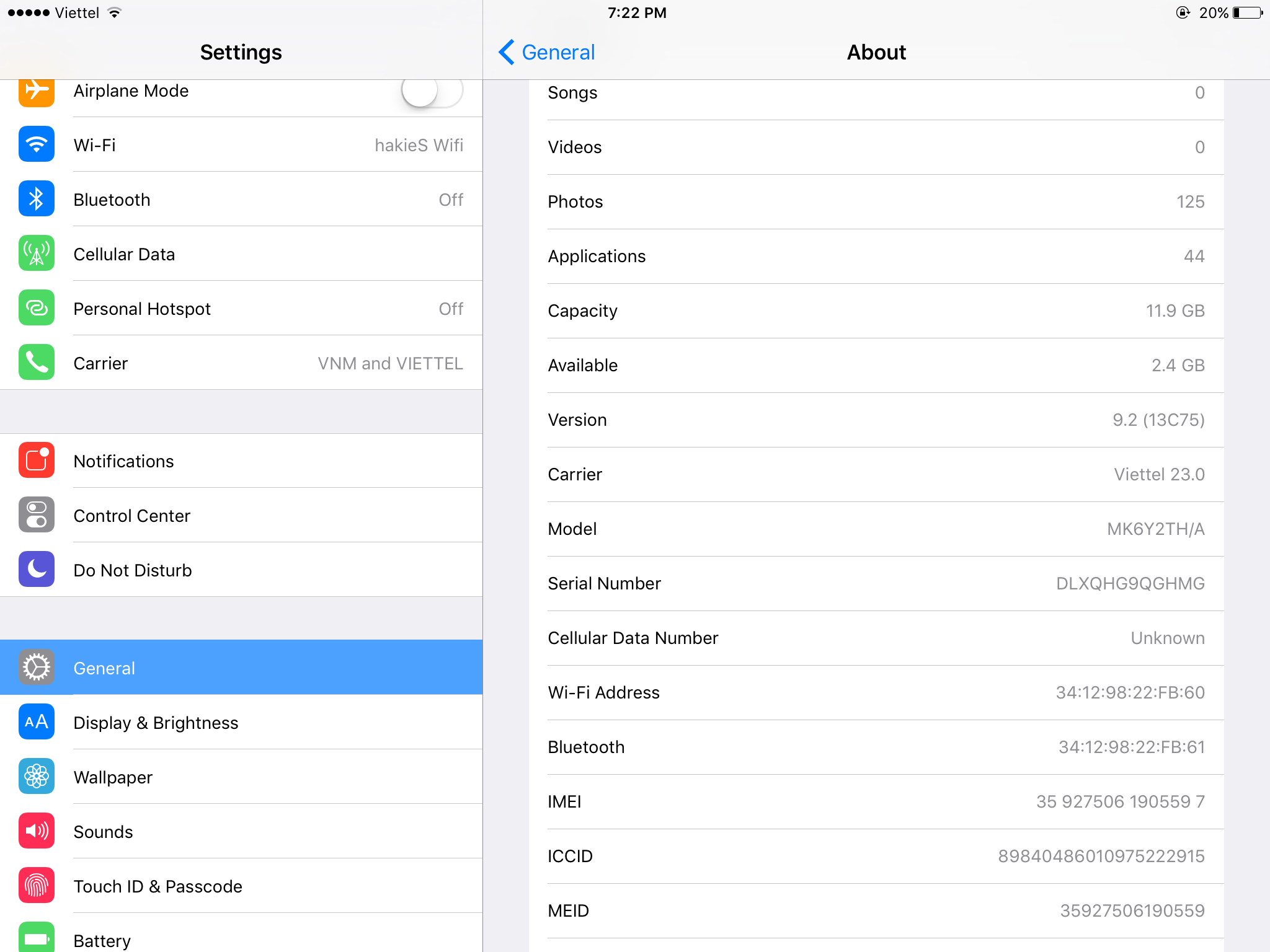Viewport: 1270px width, 952px height.
Task: Tap the General gear icon
Action: pos(37,667)
